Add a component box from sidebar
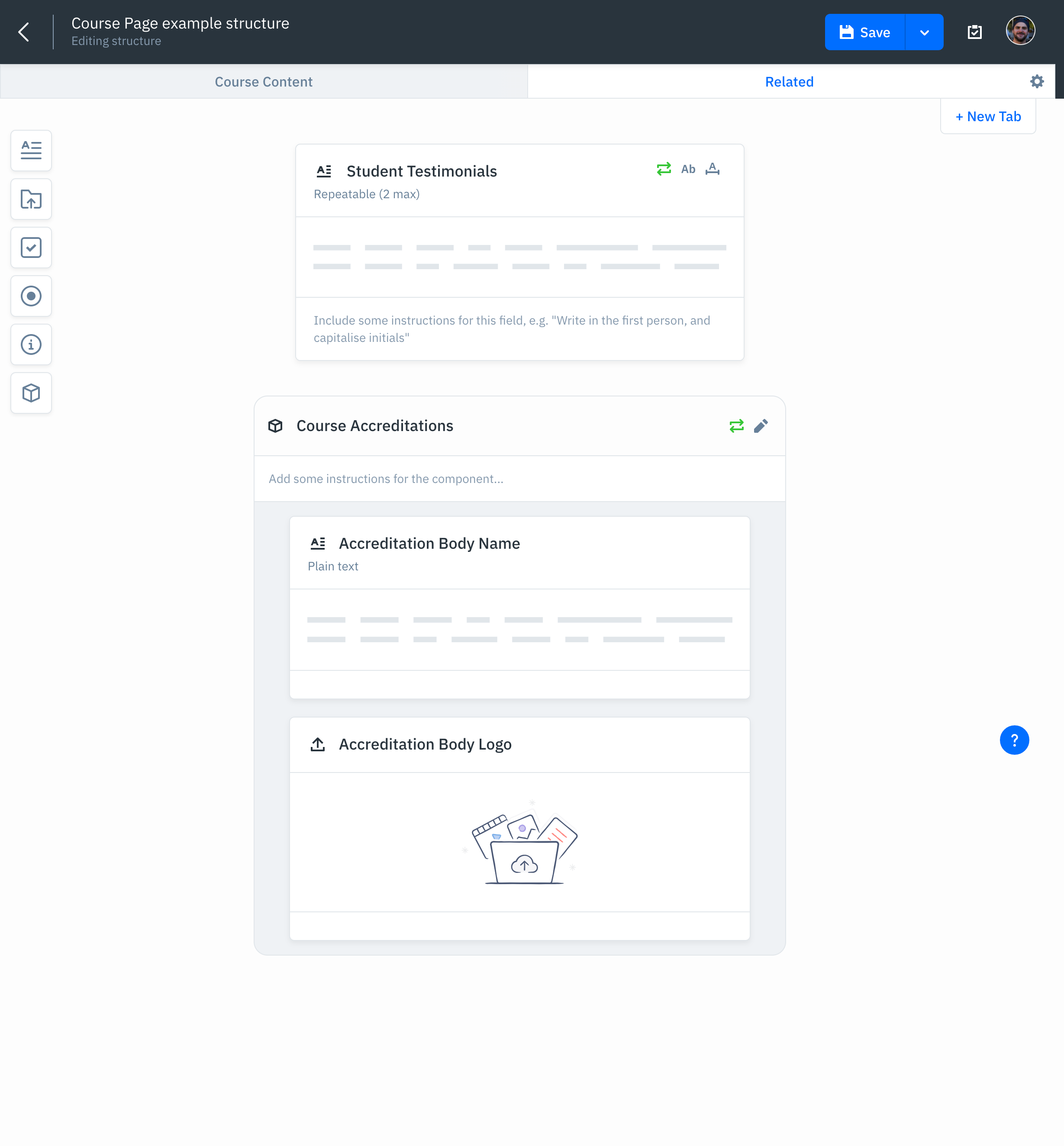This screenshot has width=1064, height=1146. pyautogui.click(x=31, y=393)
